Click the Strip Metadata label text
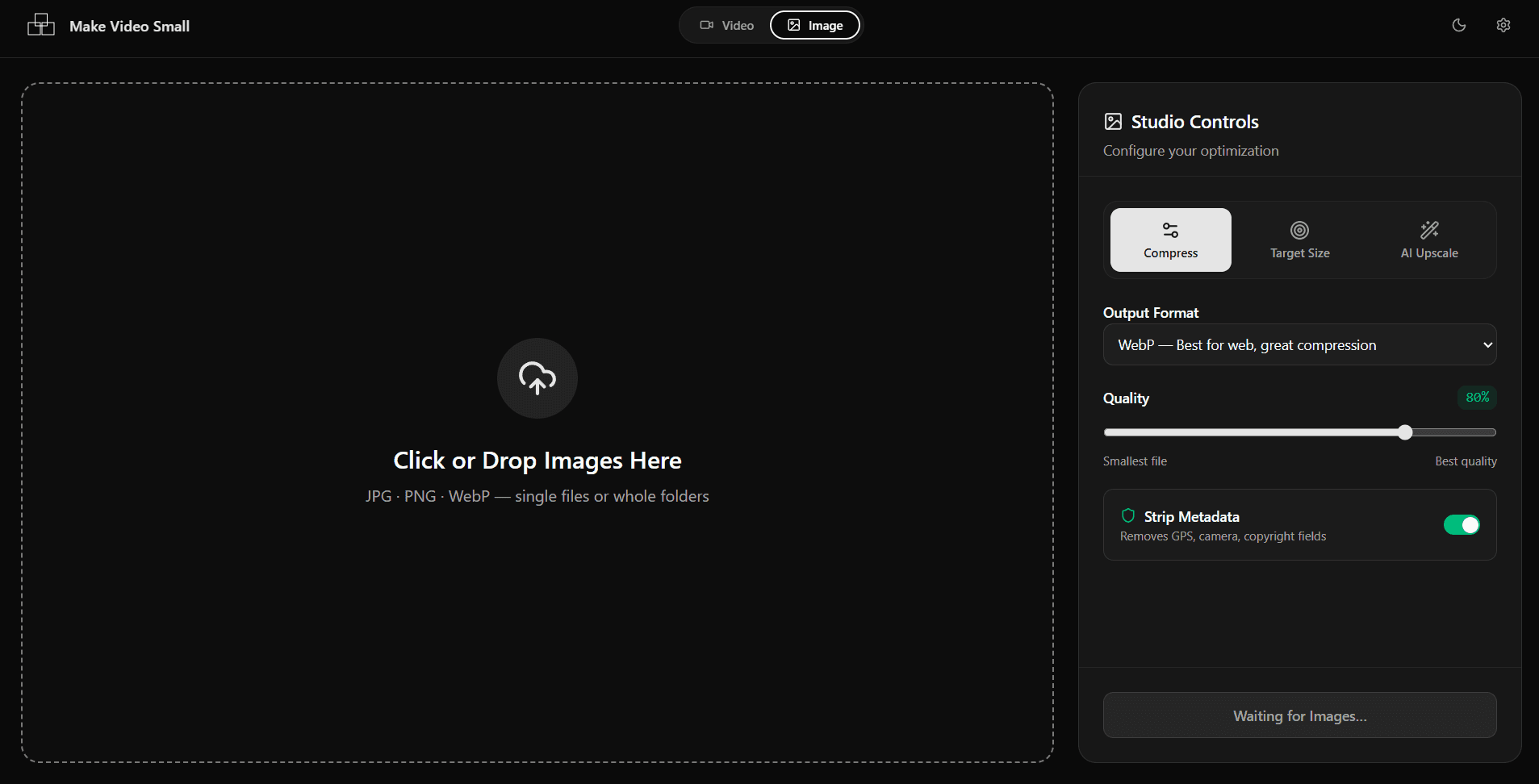Image resolution: width=1539 pixels, height=784 pixels. (x=1191, y=517)
